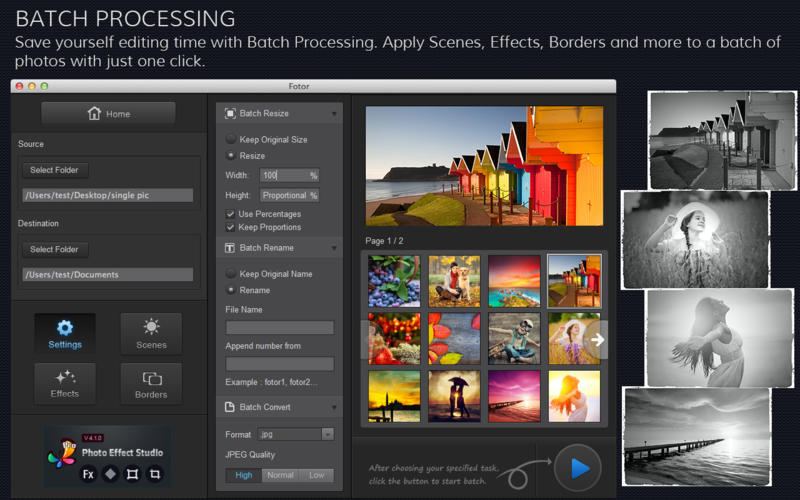
Task: Set JPEG Quality to Low
Action: (316, 475)
